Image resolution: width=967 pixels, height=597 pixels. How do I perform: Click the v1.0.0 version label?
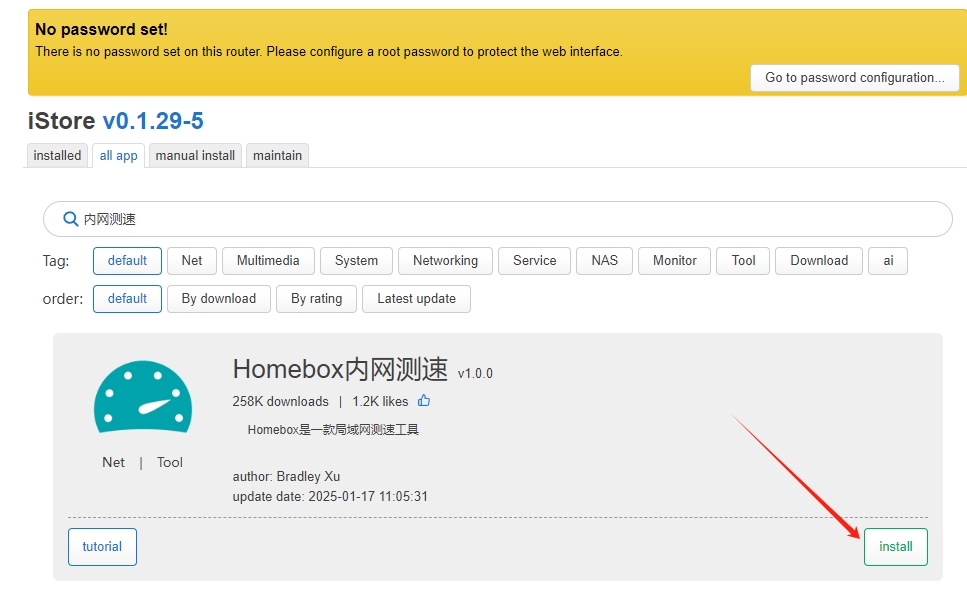(475, 374)
